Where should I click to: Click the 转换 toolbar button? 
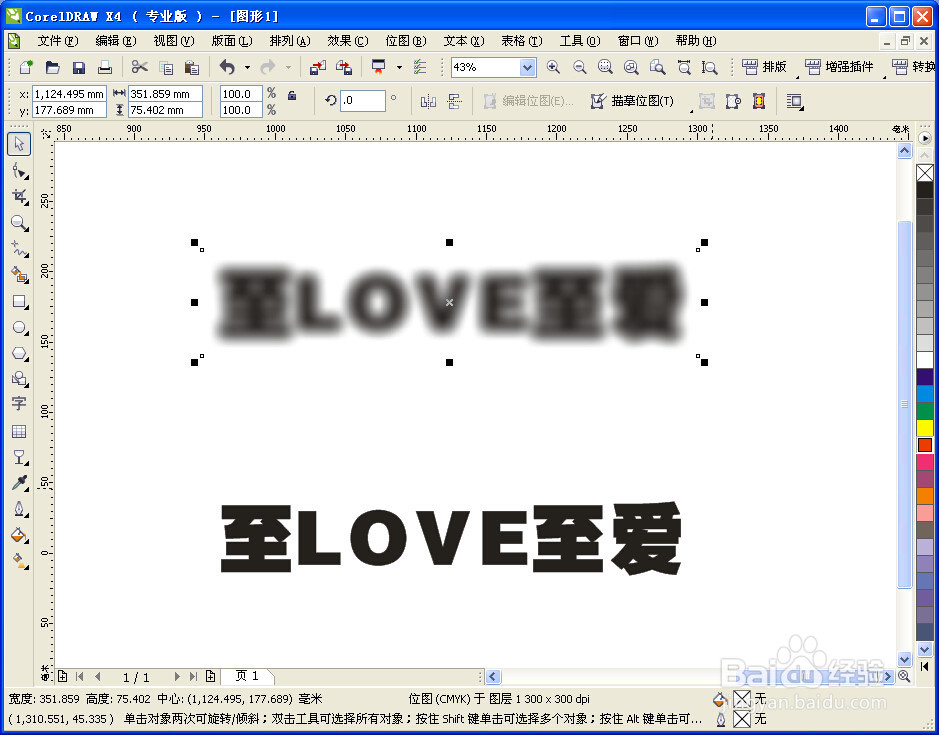tap(921, 68)
